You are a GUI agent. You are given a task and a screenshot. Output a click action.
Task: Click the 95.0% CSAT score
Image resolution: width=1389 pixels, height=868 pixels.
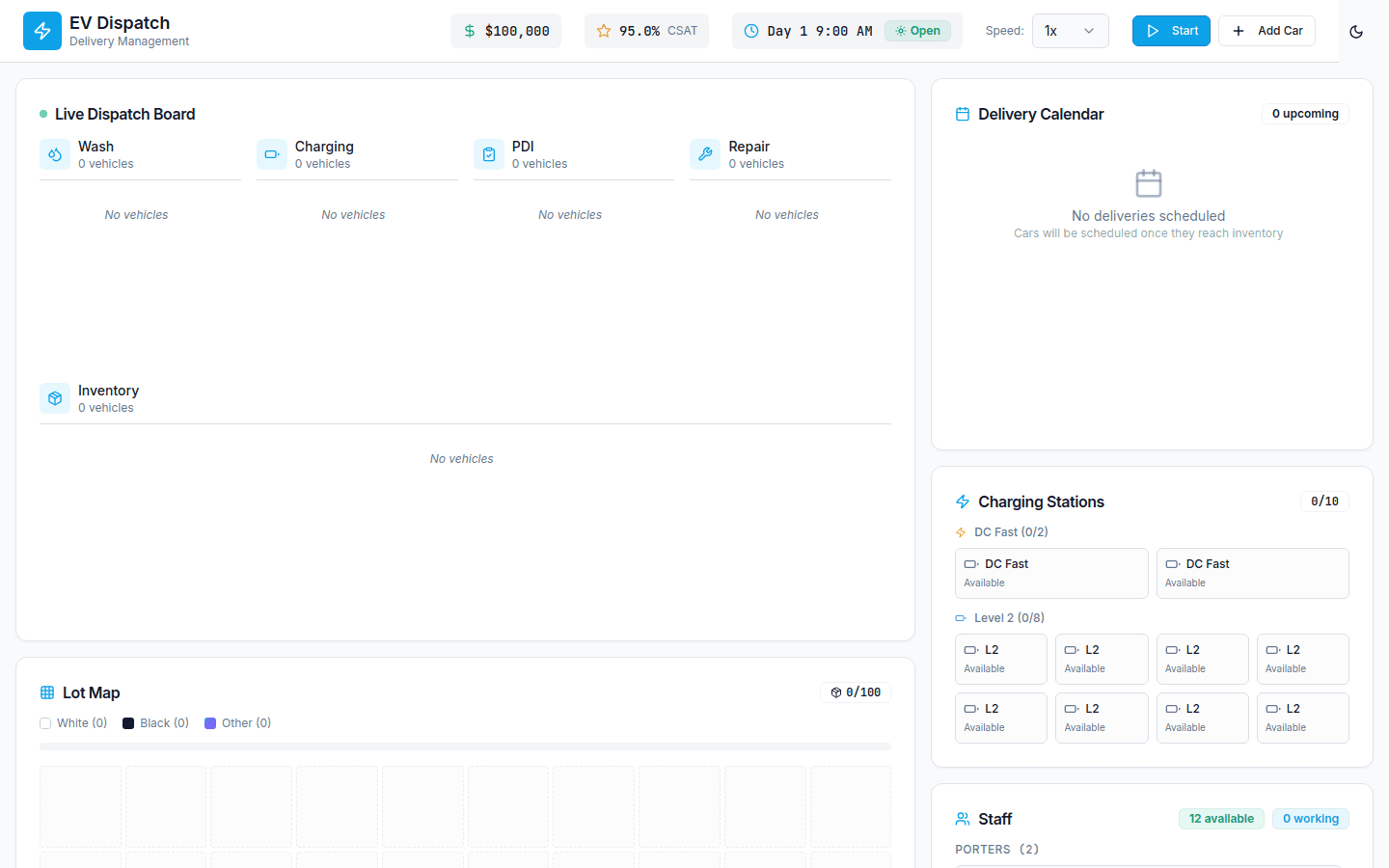click(x=640, y=31)
